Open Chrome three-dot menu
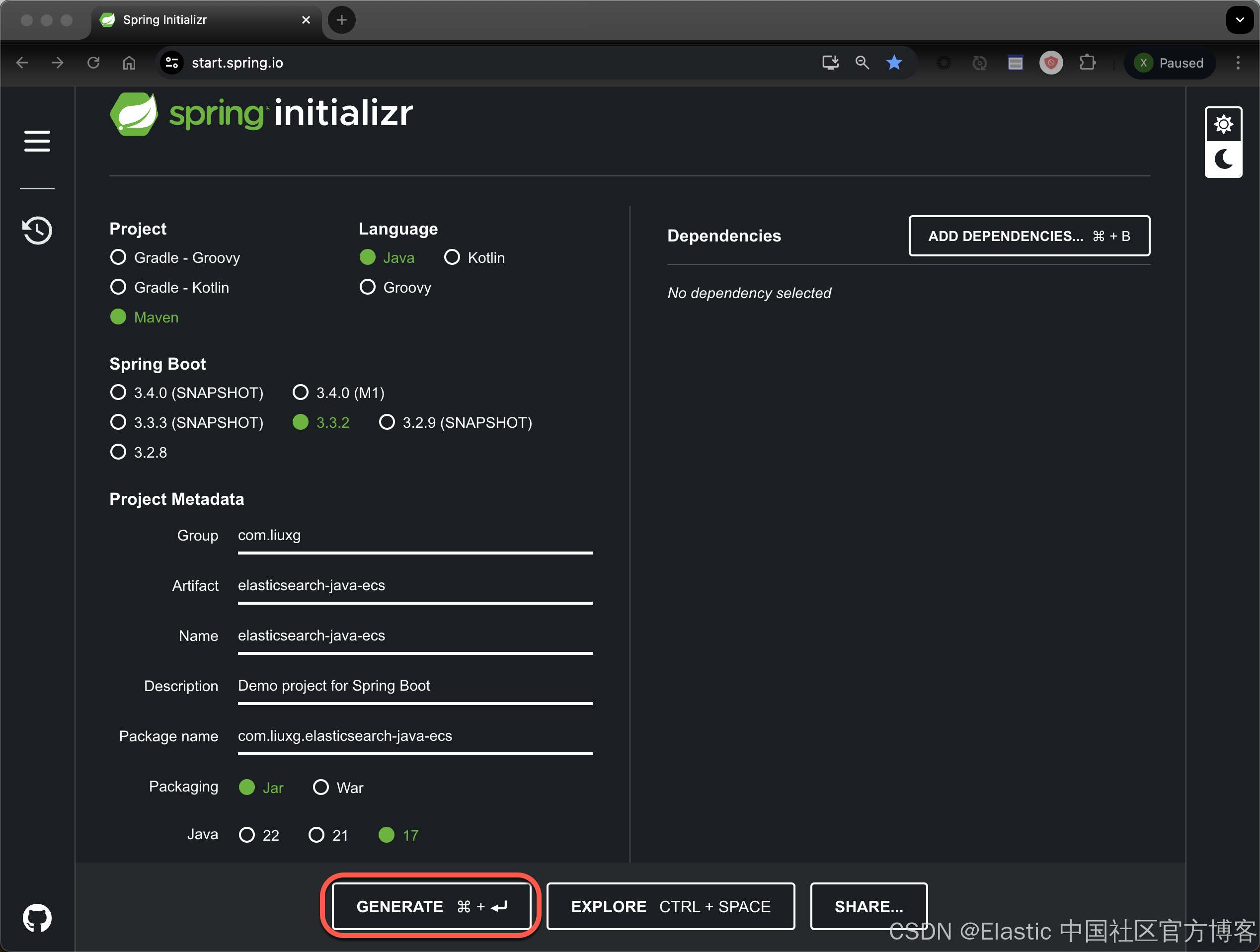Screen dimensions: 1260x952 (1238, 63)
